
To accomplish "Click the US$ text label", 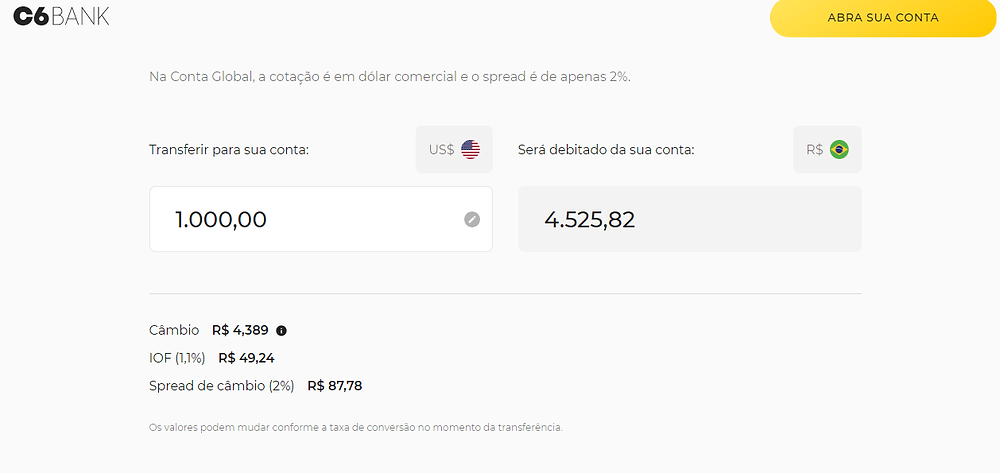I will point(441,150).
